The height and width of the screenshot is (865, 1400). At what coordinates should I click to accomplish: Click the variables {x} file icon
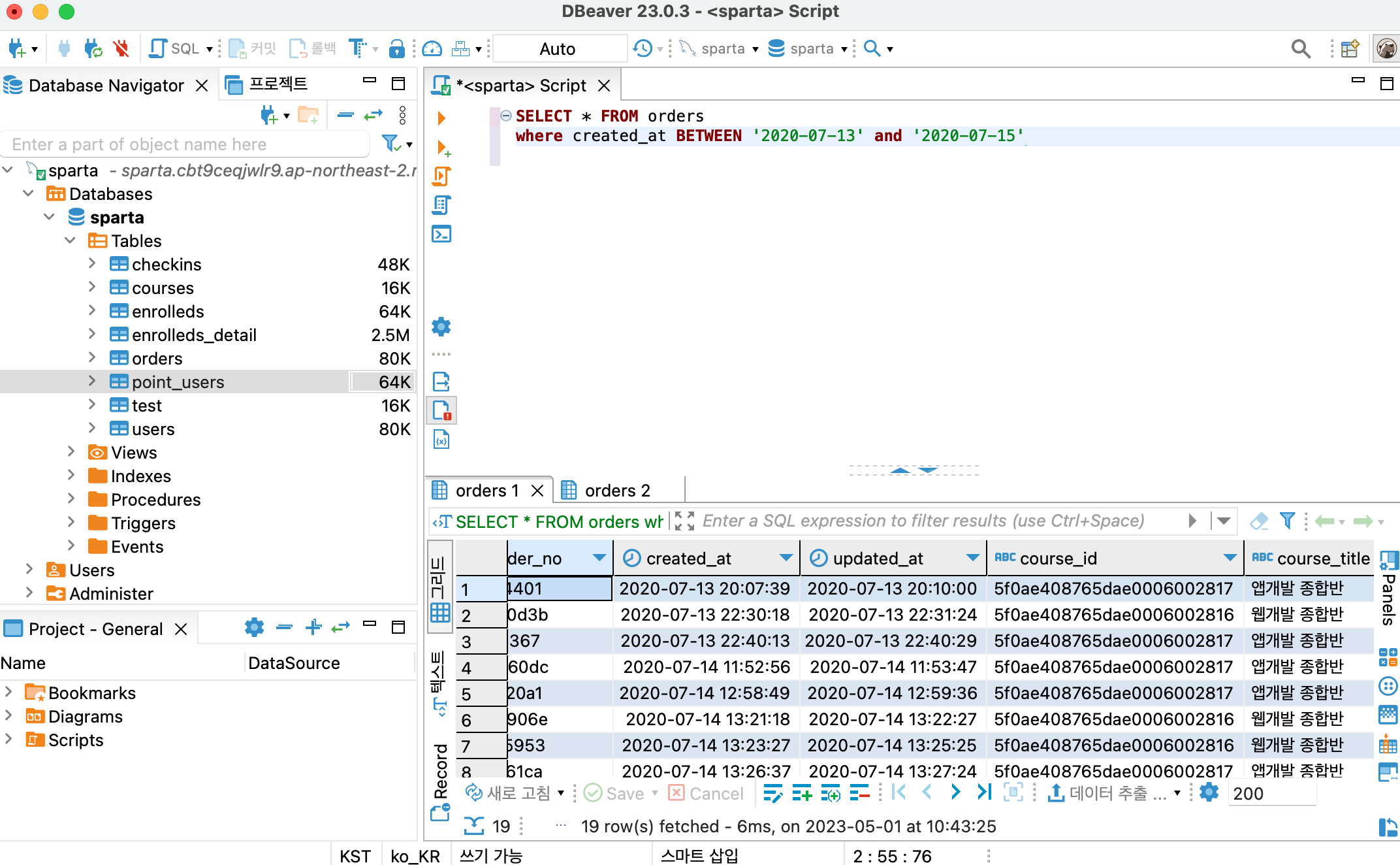441,440
